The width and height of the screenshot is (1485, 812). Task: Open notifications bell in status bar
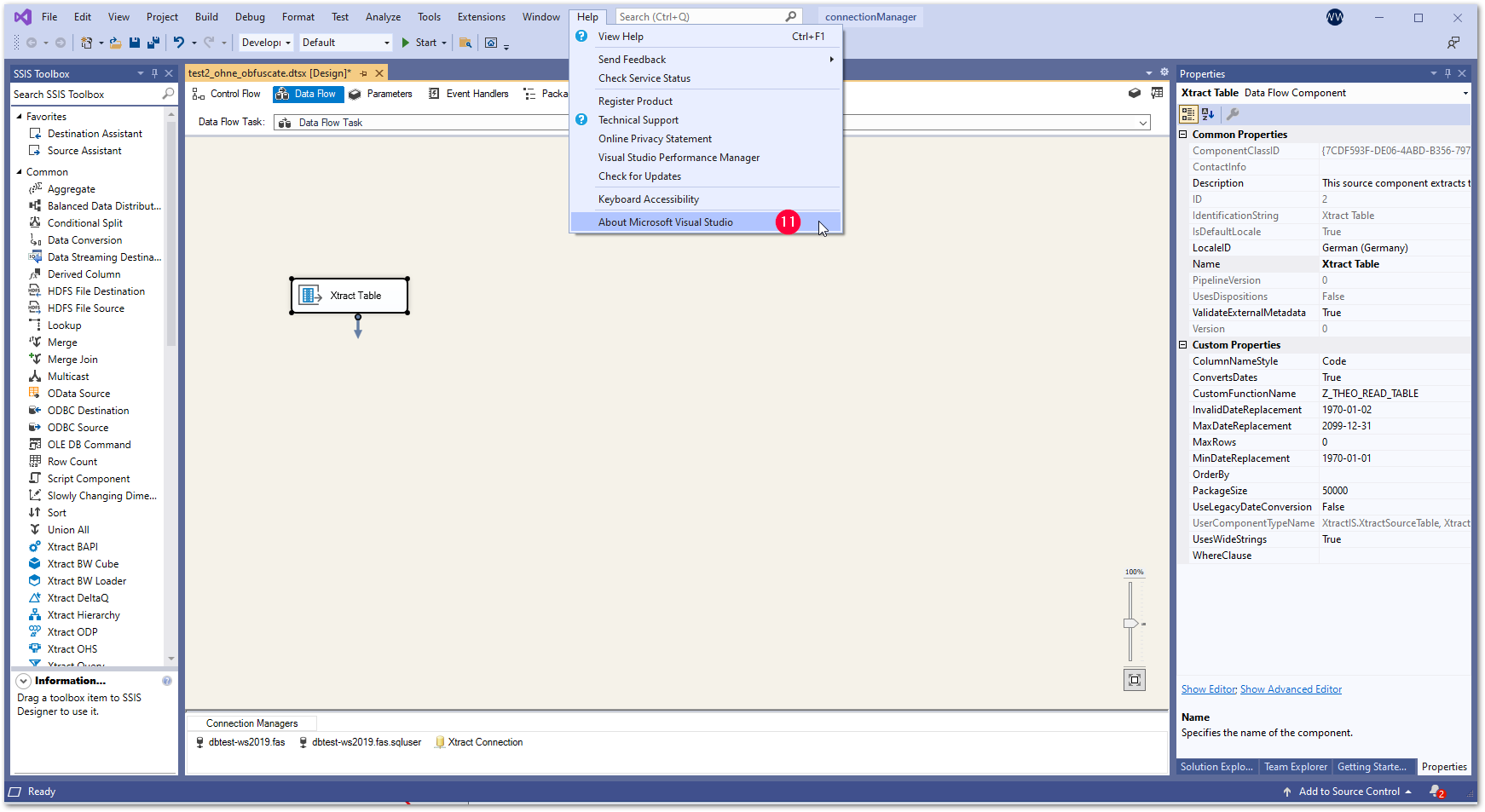click(x=1436, y=792)
